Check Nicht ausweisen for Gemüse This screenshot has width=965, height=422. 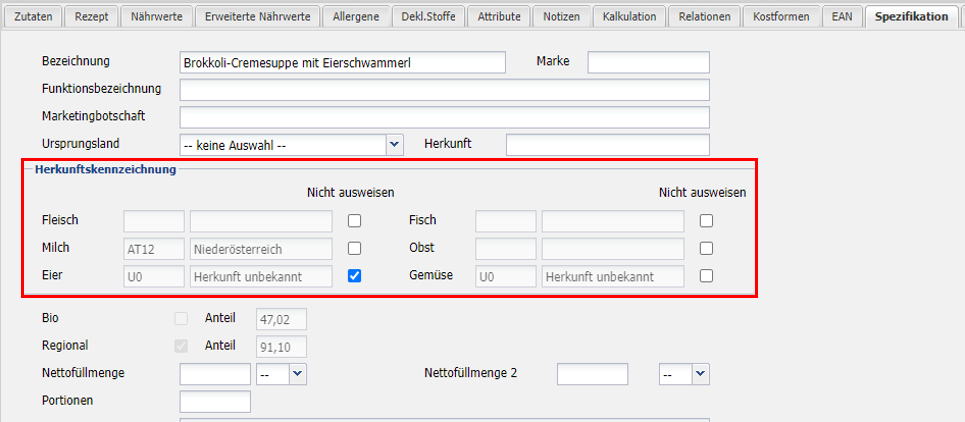coord(707,276)
